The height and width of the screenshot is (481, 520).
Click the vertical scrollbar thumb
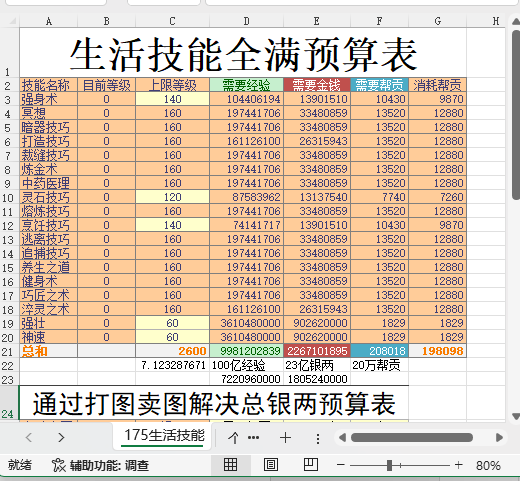click(516, 115)
